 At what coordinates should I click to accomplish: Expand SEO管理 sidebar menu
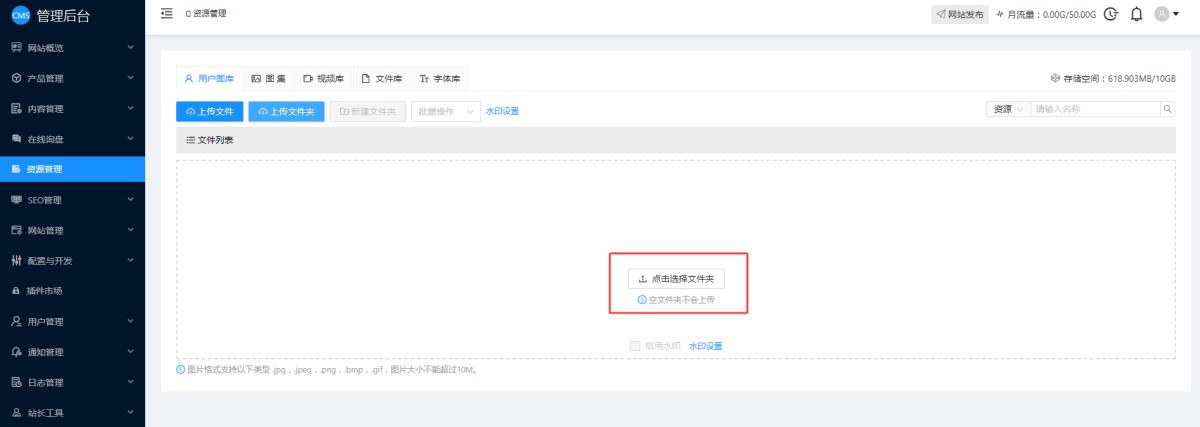pos(72,200)
